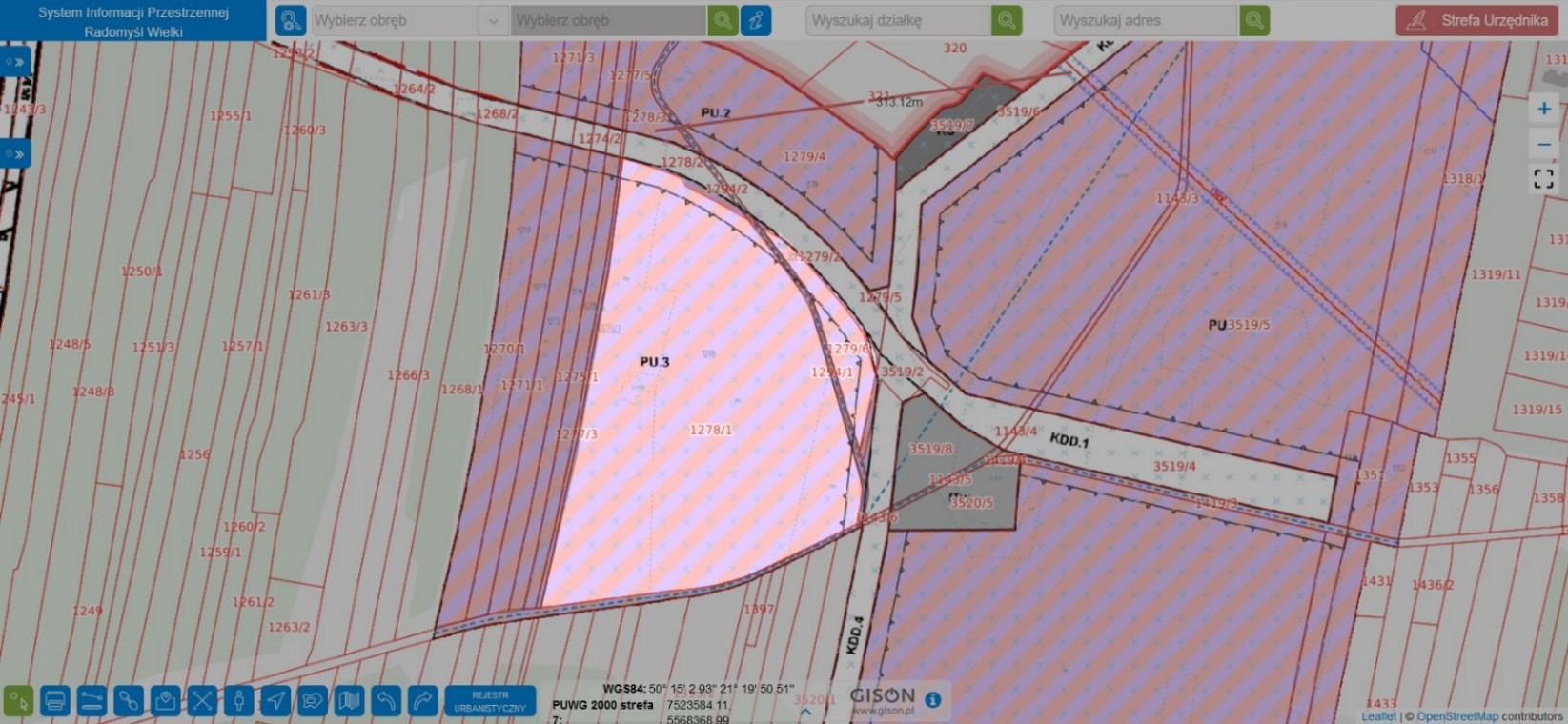Image resolution: width=1568 pixels, height=724 pixels.
Task: Click the blue search-type icon before Wybierz obręb
Action: coord(291,20)
